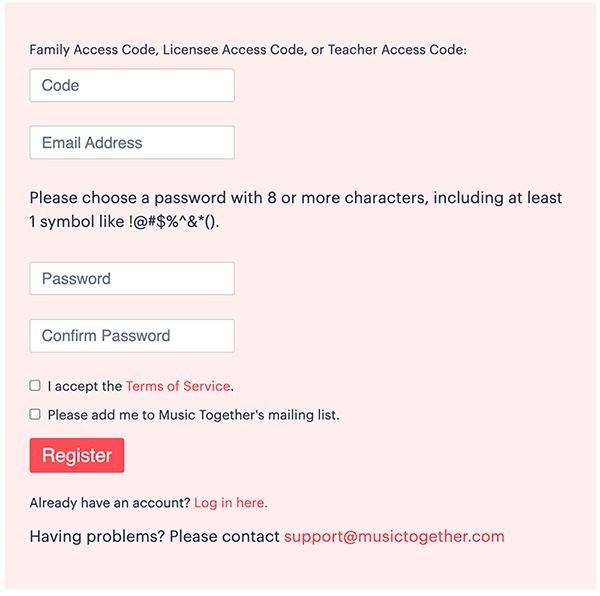Click the 'Having problems? Please contact' text
This screenshot has width=600, height=596.
tap(154, 537)
